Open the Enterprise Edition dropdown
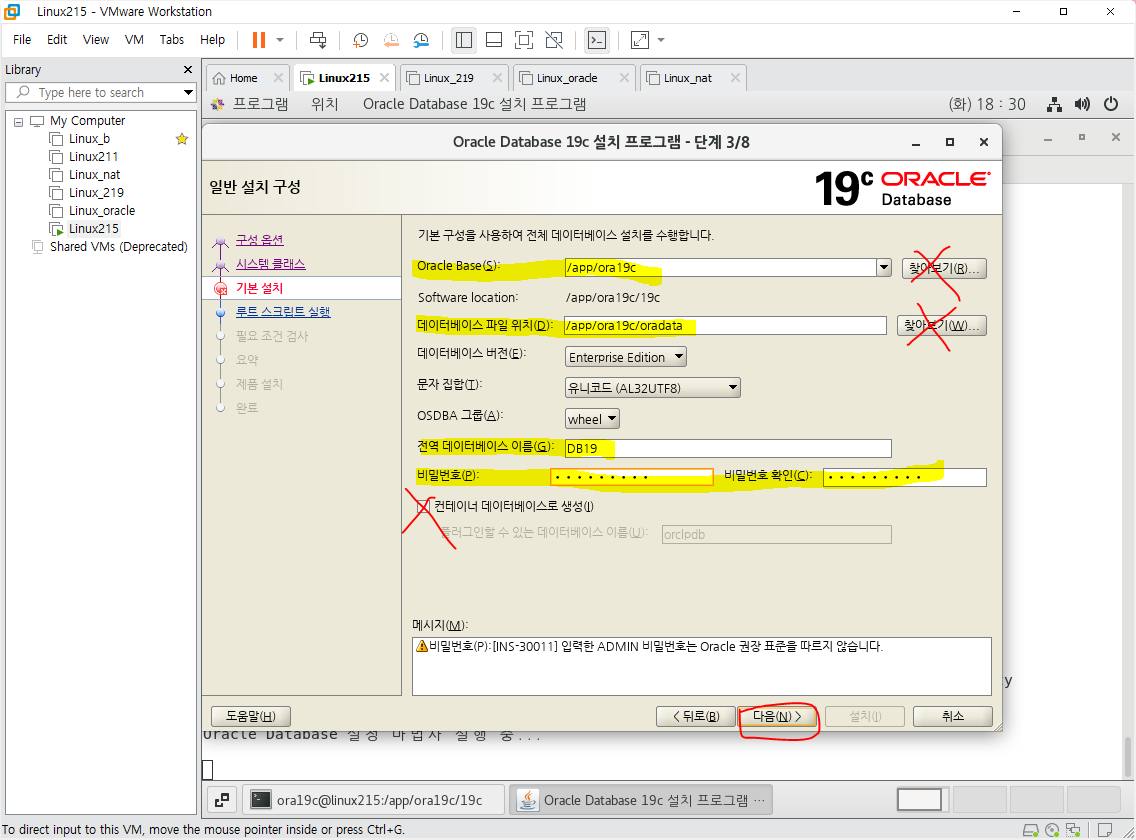 625,357
